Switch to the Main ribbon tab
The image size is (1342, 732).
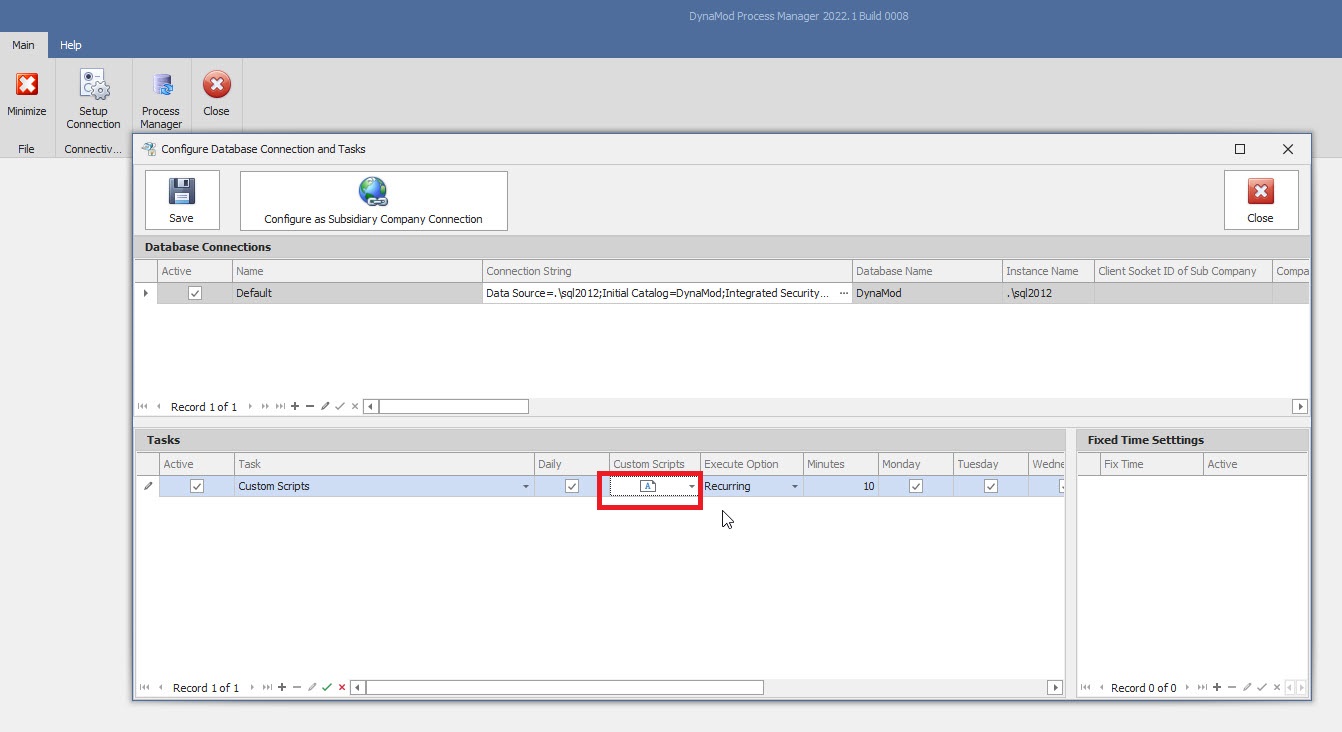23,45
